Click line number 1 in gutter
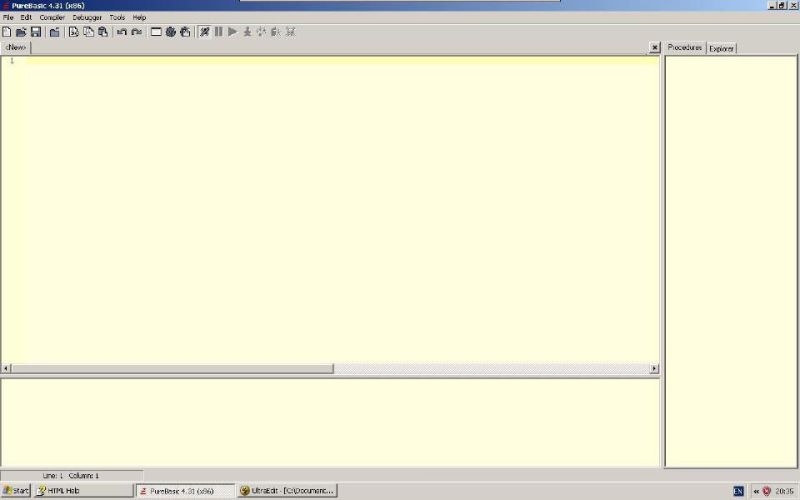This screenshot has height=500, width=800. (x=12, y=61)
